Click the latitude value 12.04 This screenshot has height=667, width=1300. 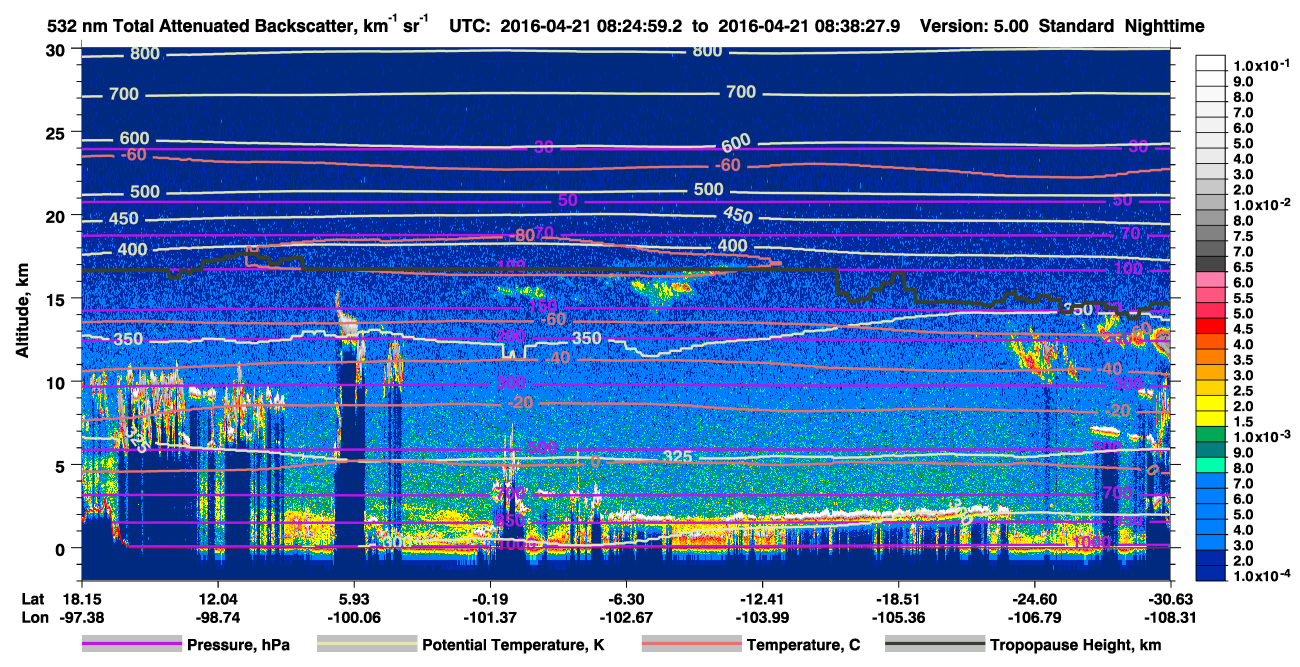[217, 598]
